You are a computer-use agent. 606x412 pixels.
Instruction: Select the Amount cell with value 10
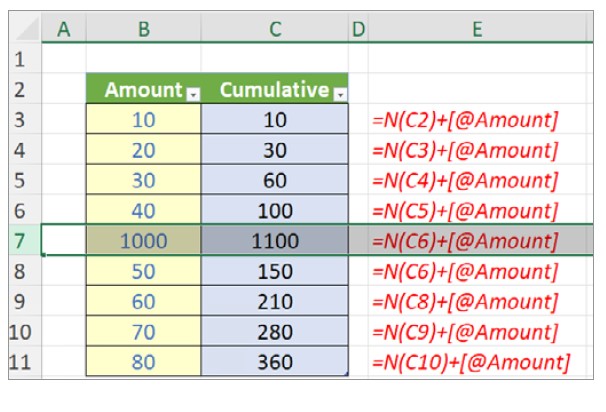pyautogui.click(x=143, y=121)
